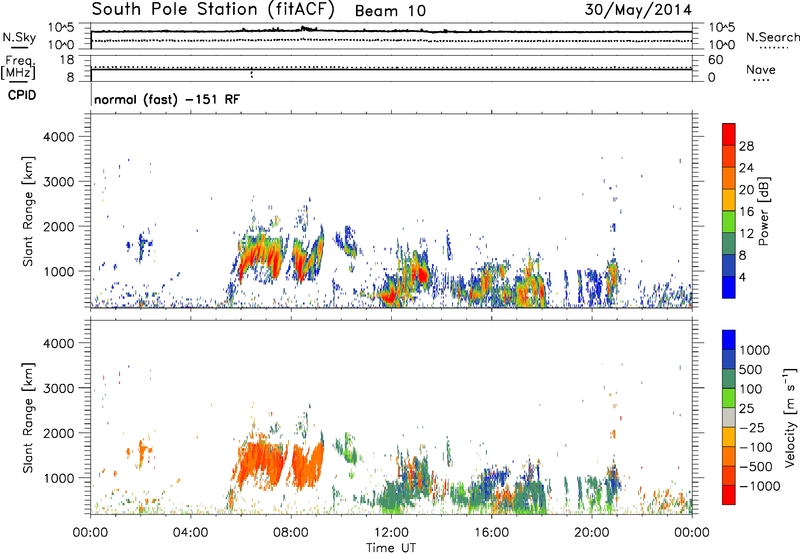Click the '24' label on Power scale
This screenshot has width=800, height=554.
[746, 168]
